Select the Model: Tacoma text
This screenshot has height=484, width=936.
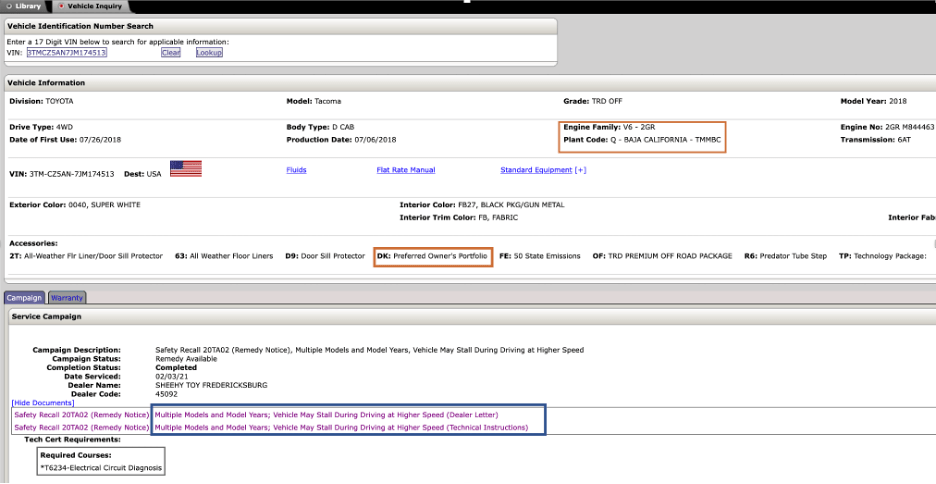313,101
